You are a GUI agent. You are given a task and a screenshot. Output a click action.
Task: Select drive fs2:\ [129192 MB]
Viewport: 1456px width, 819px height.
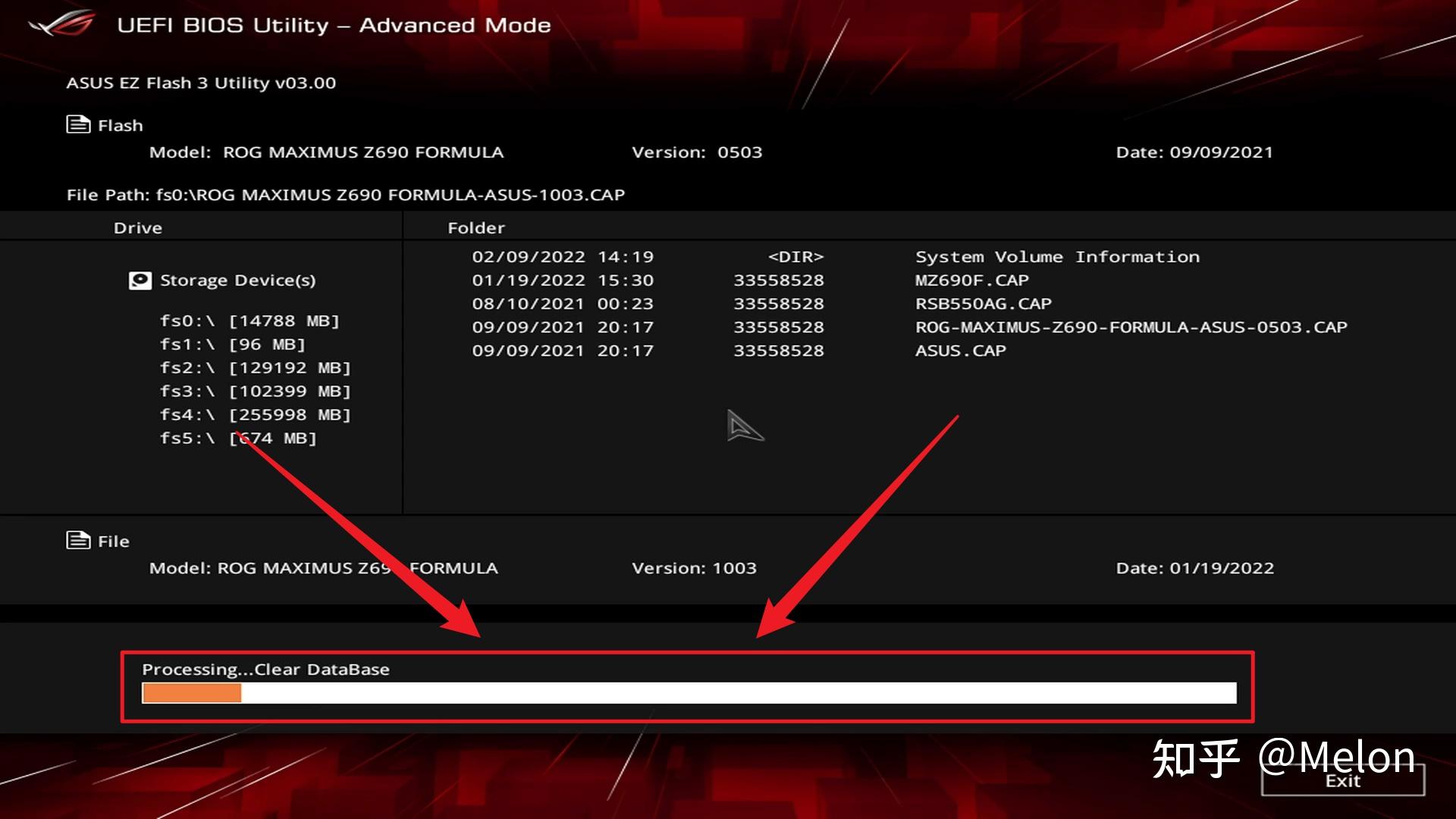coord(256,368)
